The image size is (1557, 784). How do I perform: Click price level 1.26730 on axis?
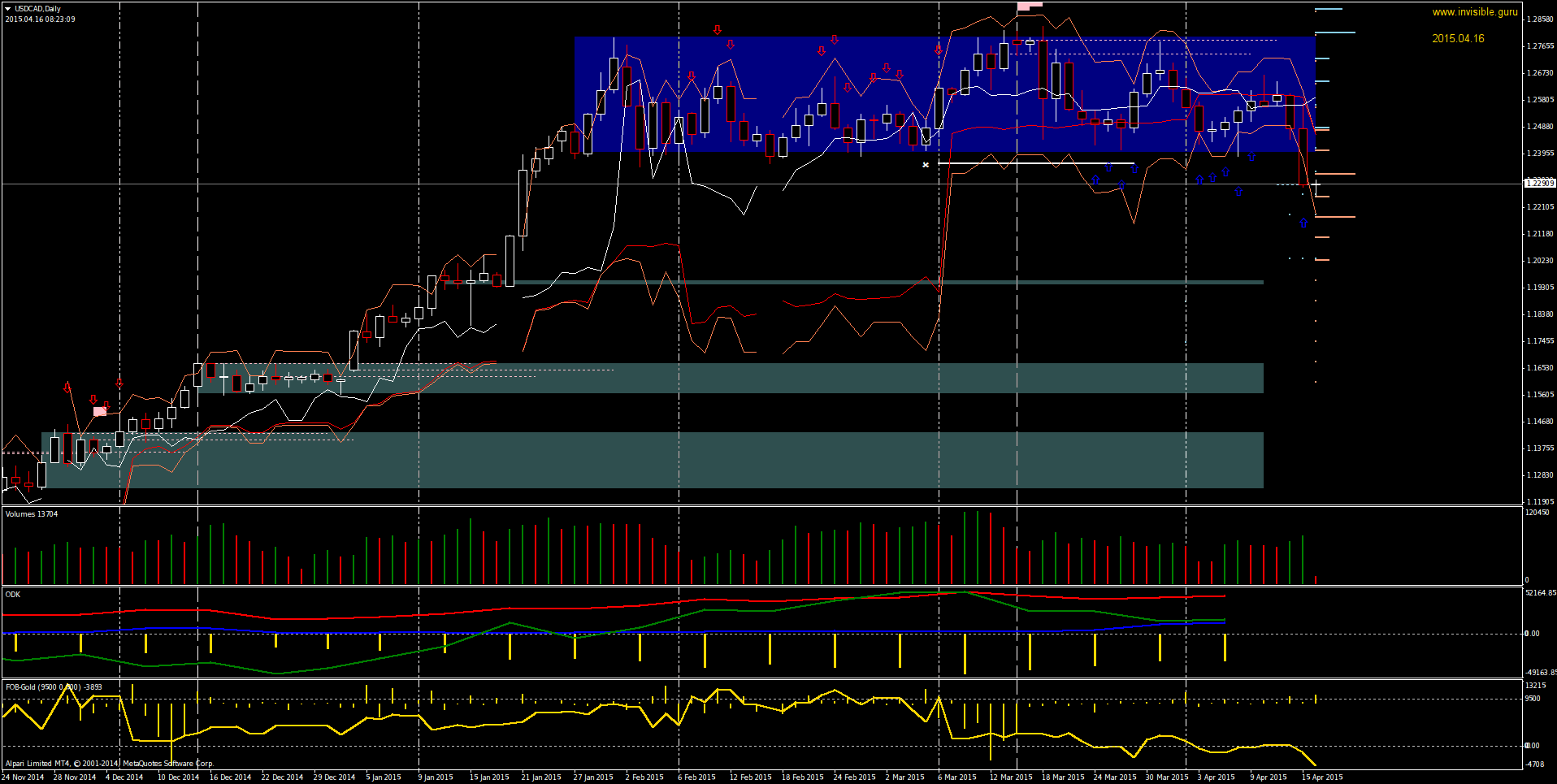pos(1540,73)
